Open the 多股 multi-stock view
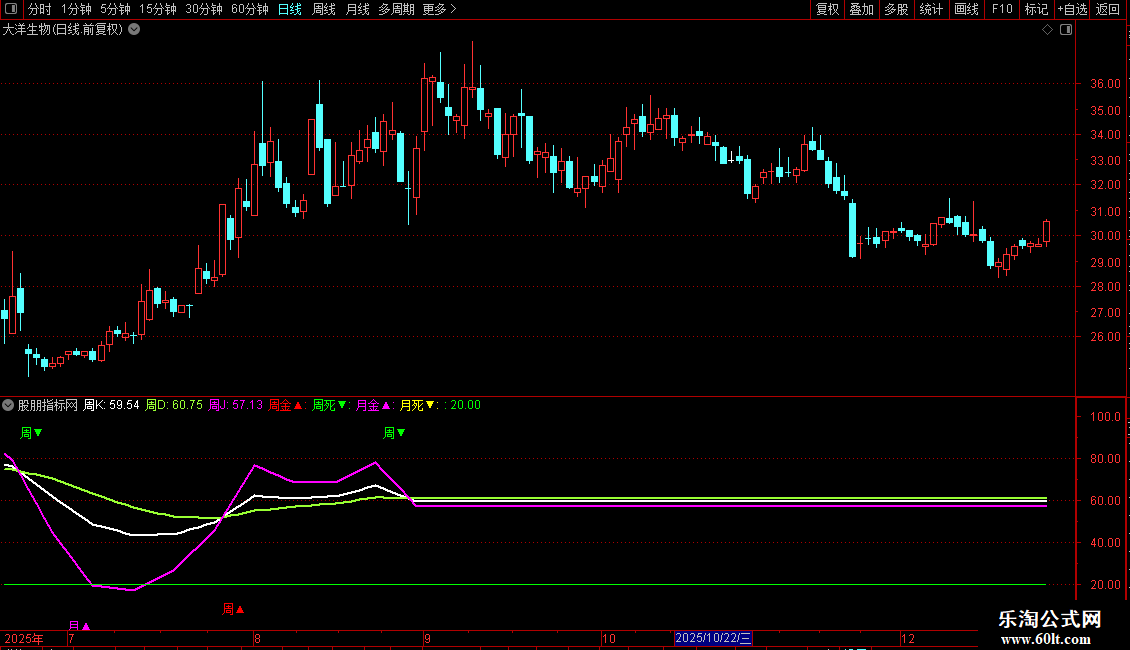 [x=897, y=9]
